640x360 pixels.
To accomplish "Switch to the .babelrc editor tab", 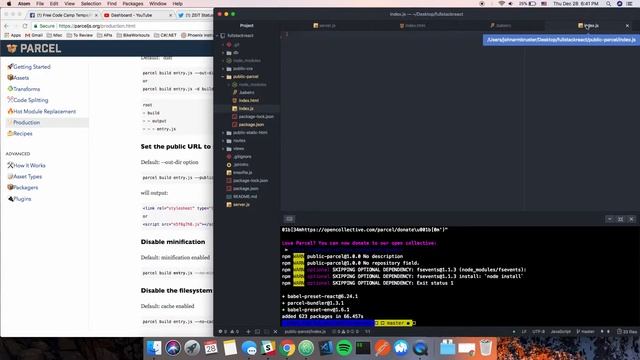I will (501, 25).
